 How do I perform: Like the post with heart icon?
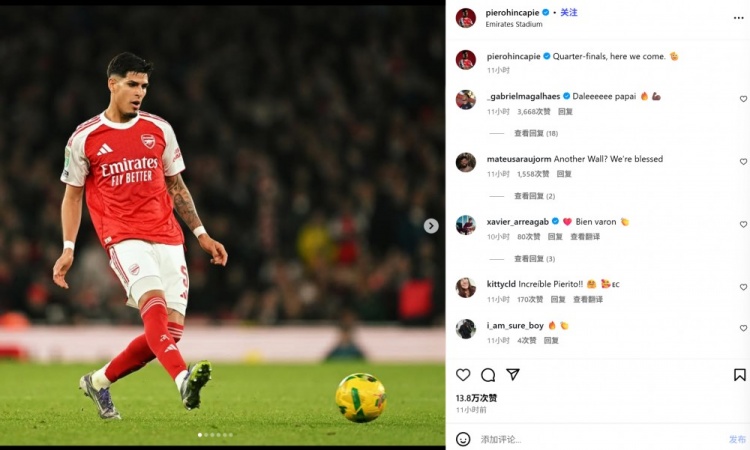point(463,375)
